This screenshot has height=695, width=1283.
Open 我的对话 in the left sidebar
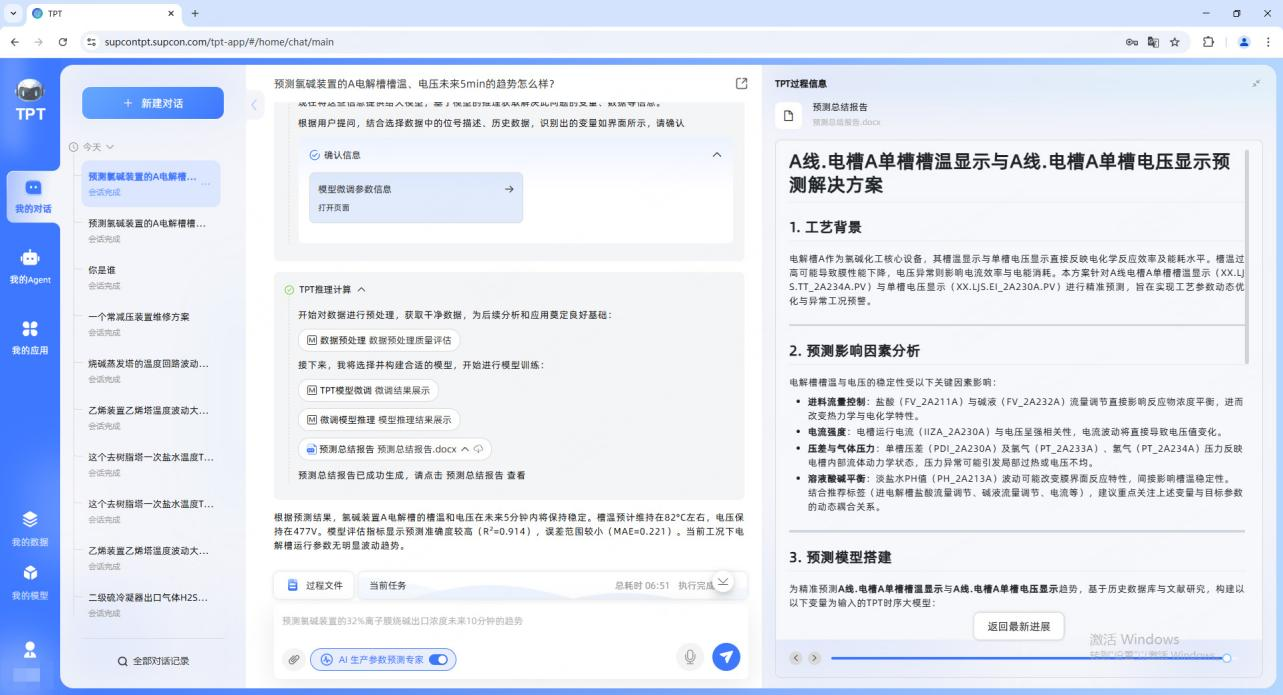pos(32,195)
